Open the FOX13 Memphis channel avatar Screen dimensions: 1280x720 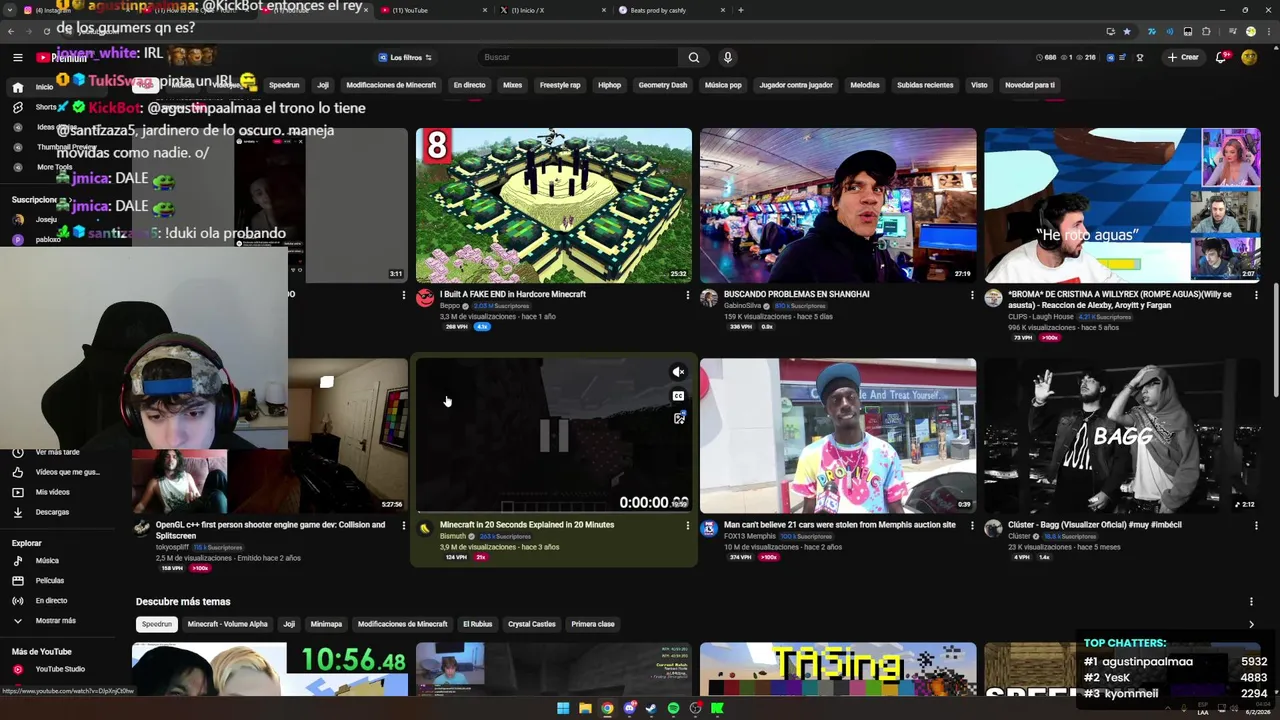(x=709, y=528)
